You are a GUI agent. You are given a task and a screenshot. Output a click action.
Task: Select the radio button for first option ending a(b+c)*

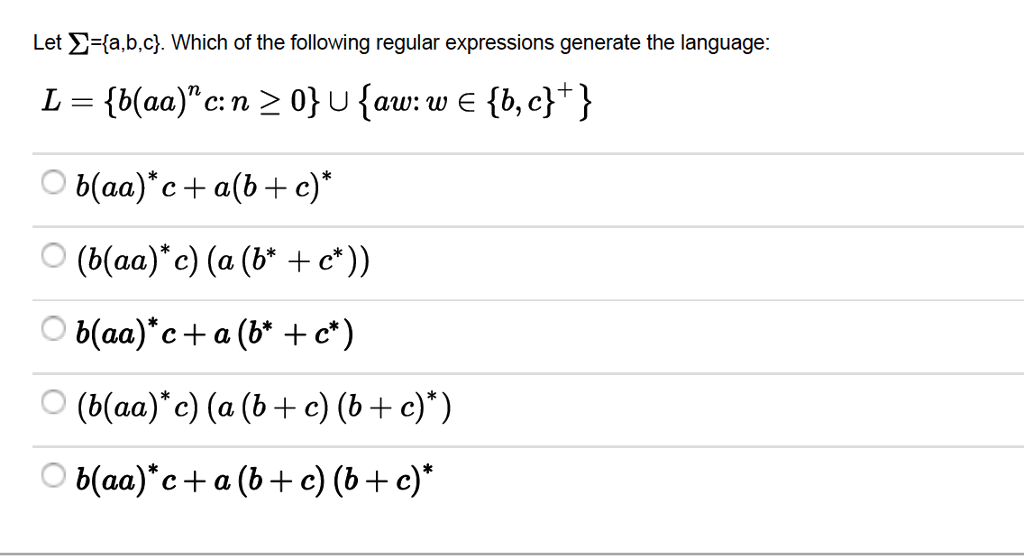coord(54,182)
